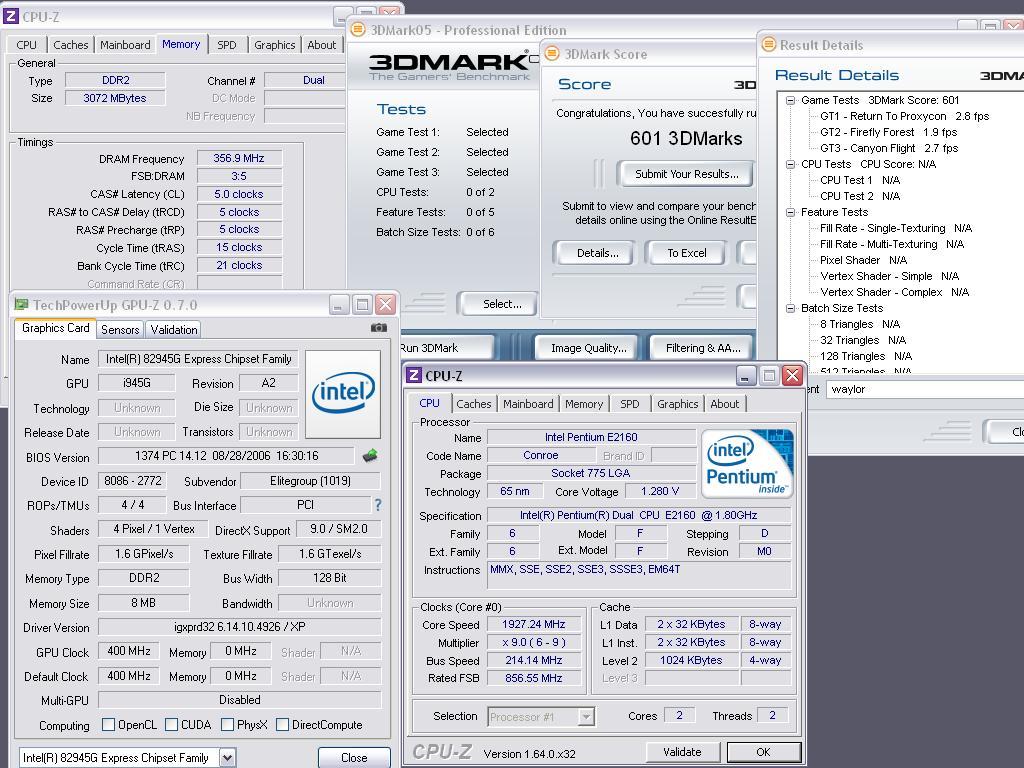Click the Driver Version field igxprd32
Viewport: 1024px width, 768px height.
[240, 627]
